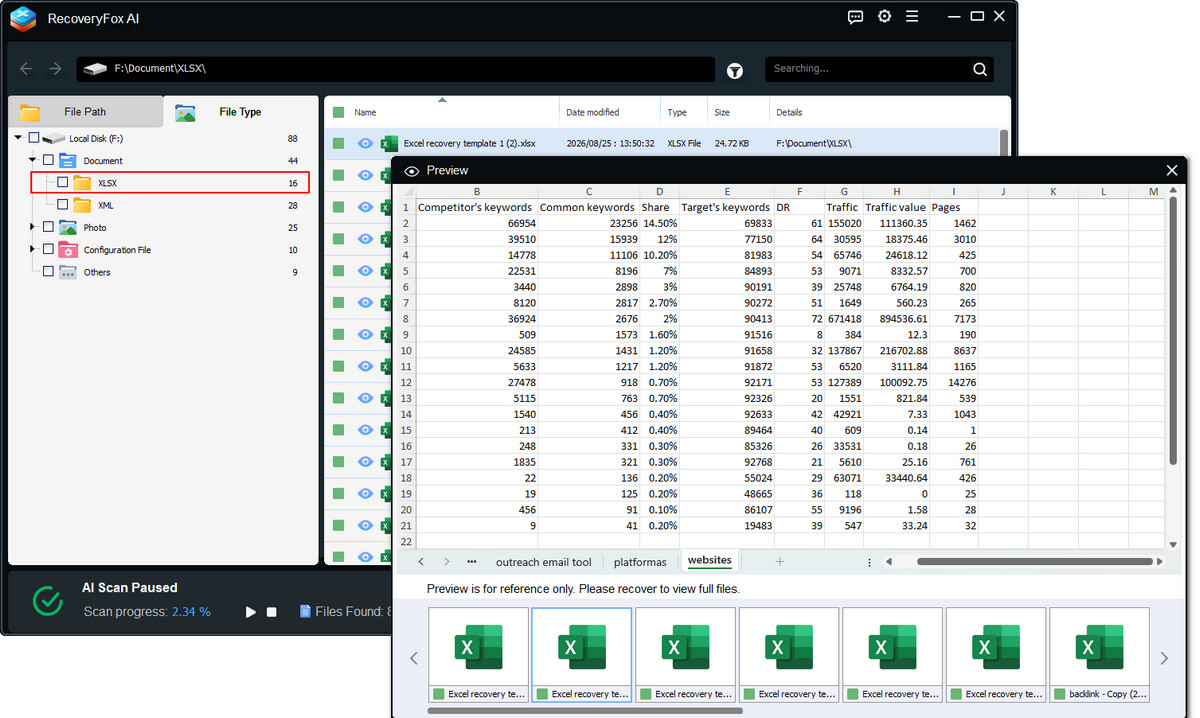Click the search magnifier icon
The width and height of the screenshot is (1200, 718).
[x=980, y=69]
